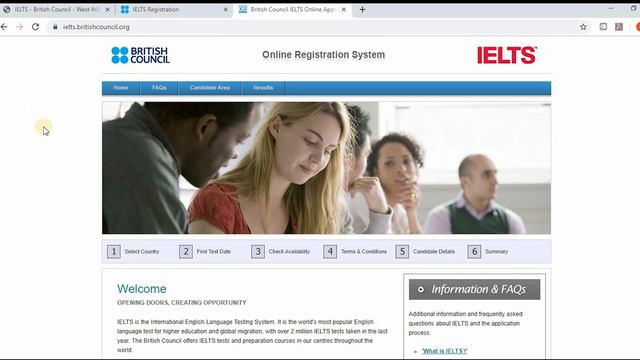Click the Welcome heading
The image size is (640, 360).
tap(142, 289)
